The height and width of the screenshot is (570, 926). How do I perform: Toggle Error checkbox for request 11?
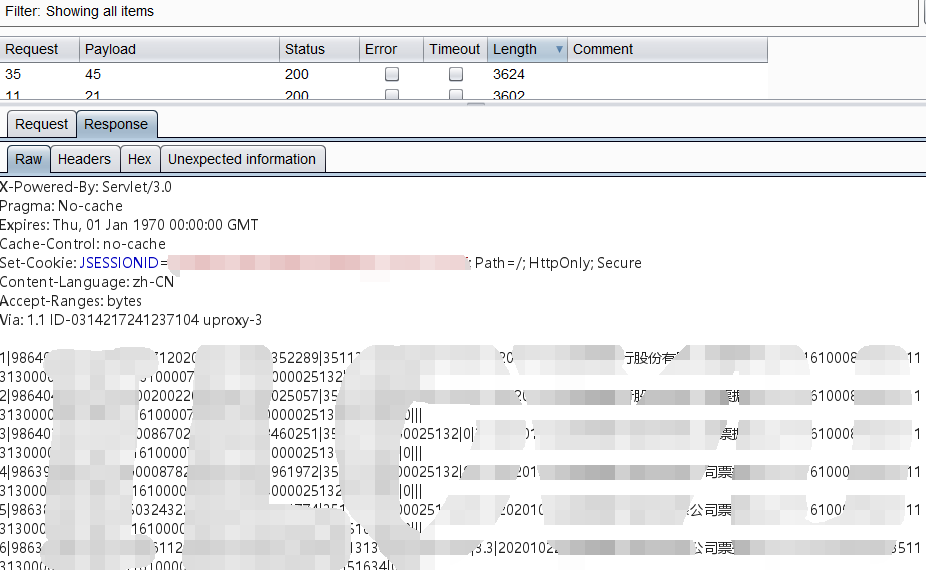(392, 95)
